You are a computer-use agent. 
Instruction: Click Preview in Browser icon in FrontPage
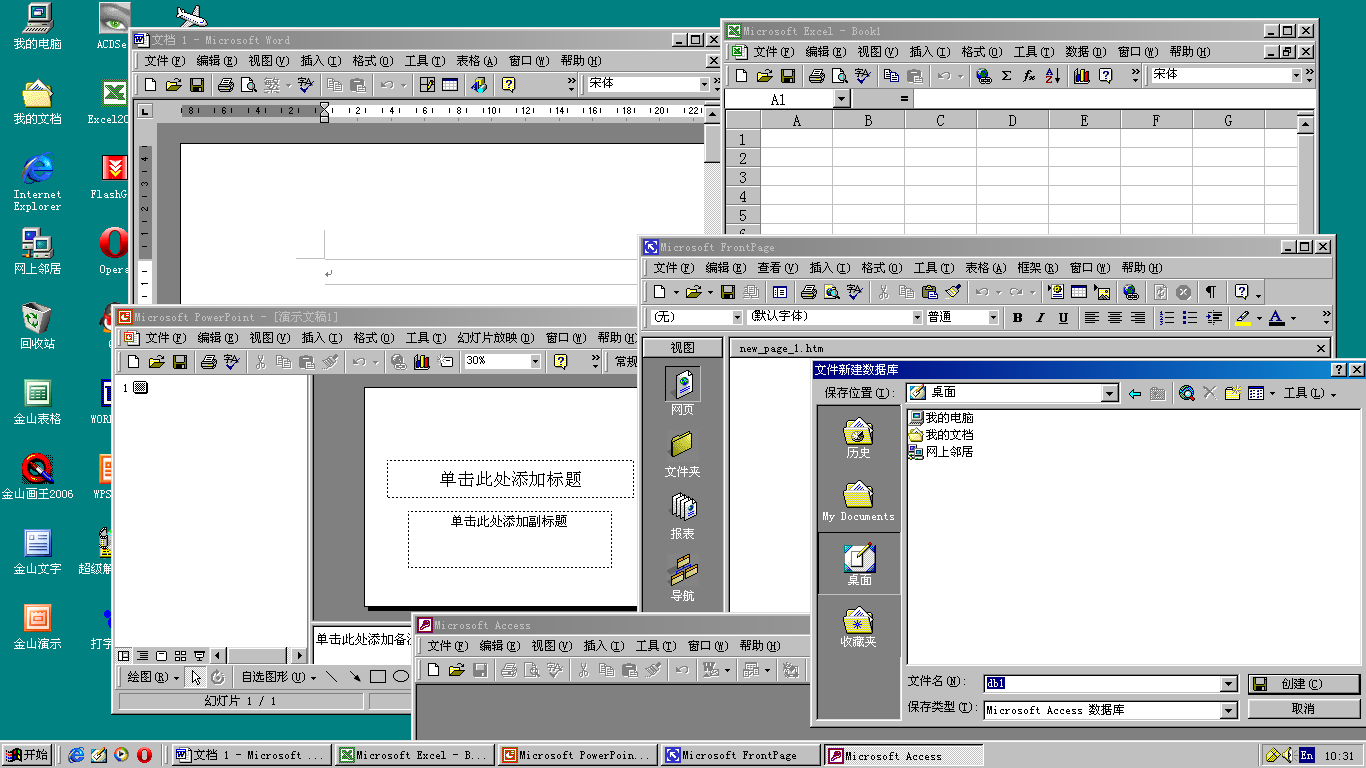point(832,292)
